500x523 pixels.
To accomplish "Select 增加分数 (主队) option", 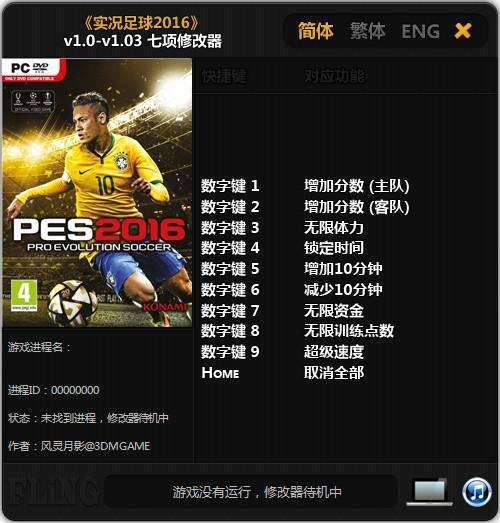I will click(x=357, y=186).
